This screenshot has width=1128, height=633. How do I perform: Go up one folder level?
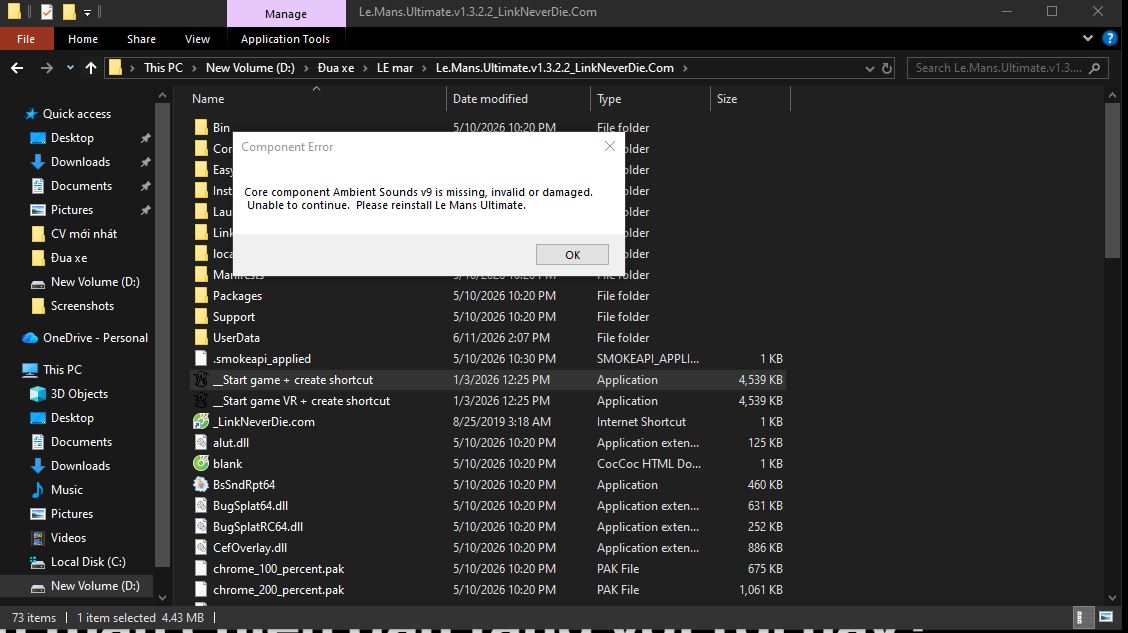coord(91,68)
